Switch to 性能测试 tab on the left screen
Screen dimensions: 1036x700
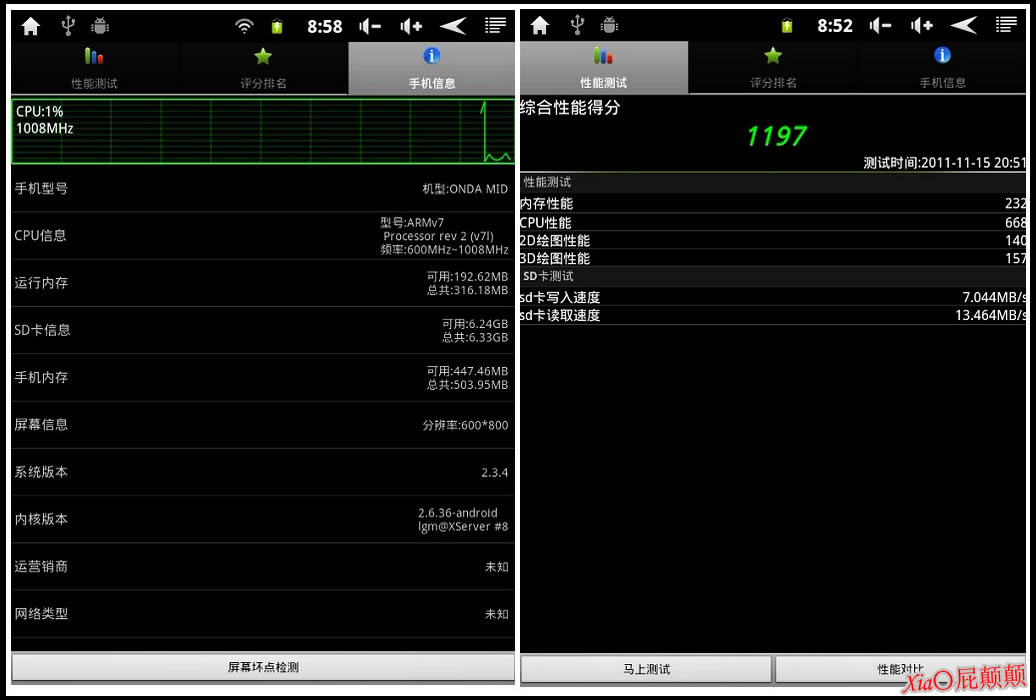coord(94,68)
